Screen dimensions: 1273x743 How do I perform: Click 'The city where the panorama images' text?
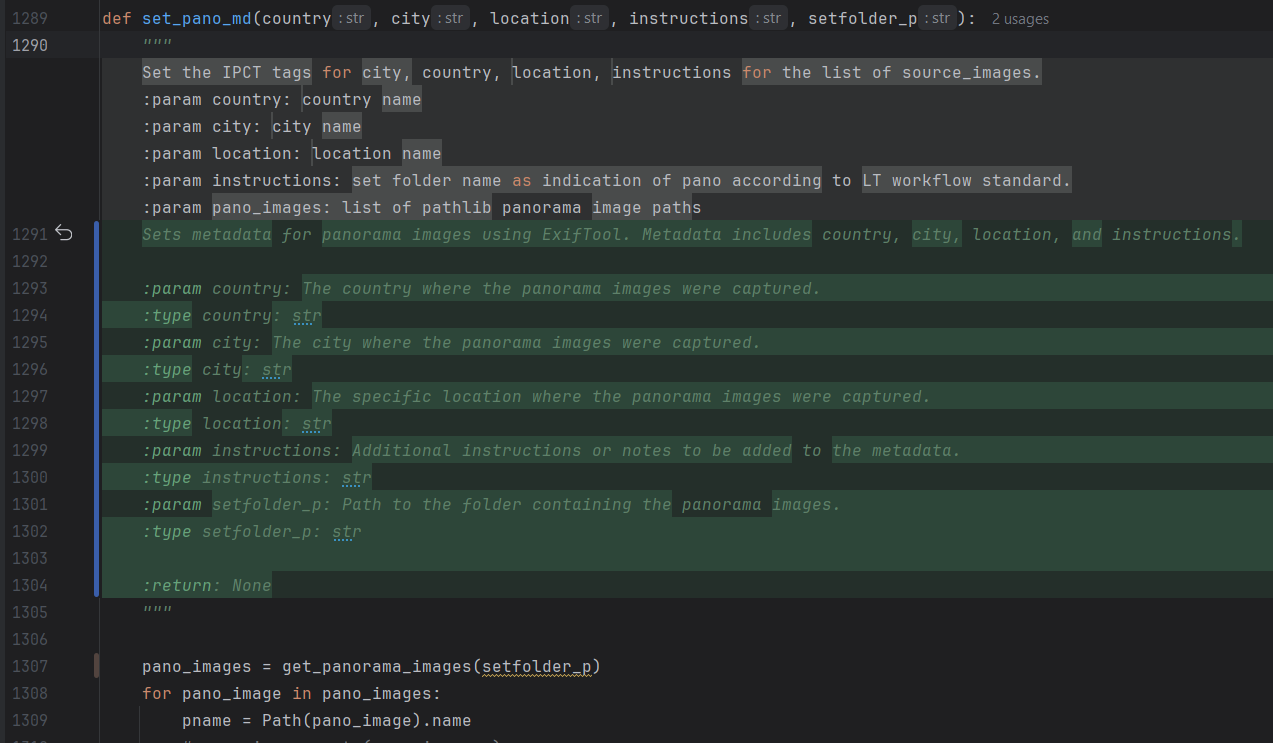(442, 343)
